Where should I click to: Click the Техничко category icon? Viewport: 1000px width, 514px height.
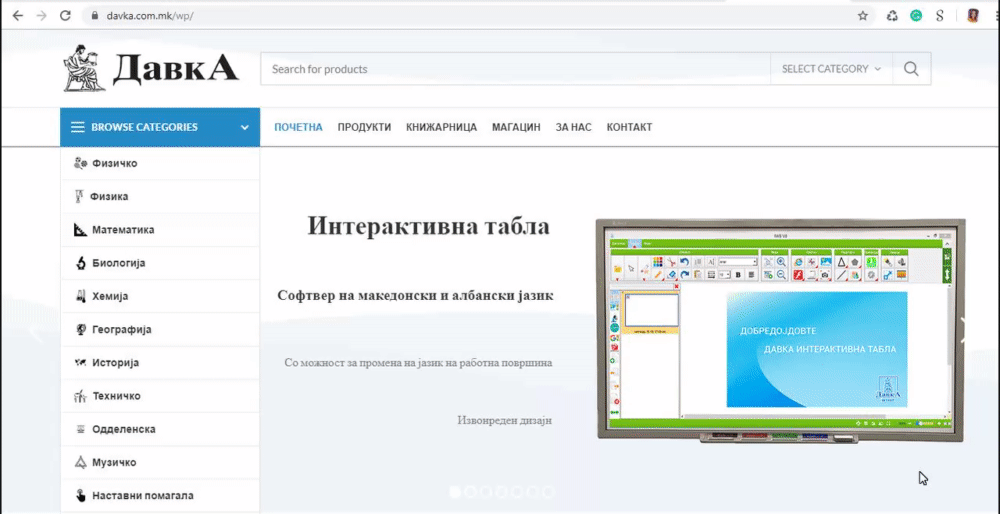[80, 396]
